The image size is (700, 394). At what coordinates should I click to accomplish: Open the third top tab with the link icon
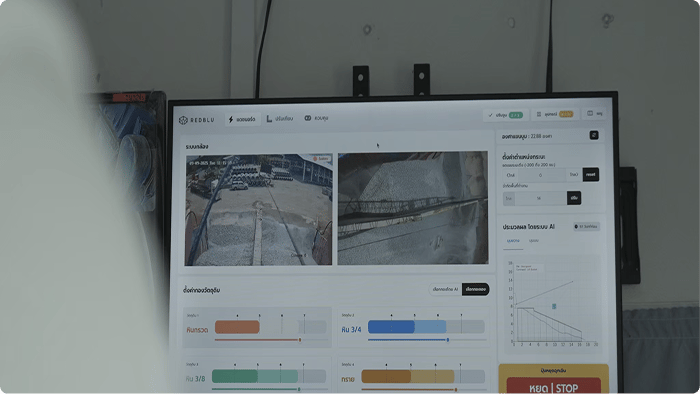coord(316,118)
